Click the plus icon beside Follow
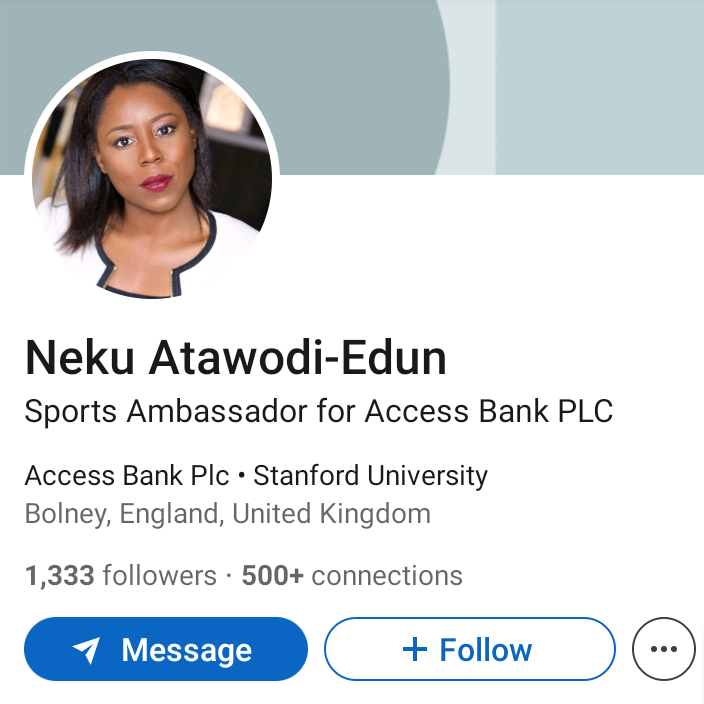This screenshot has width=704, height=704. (x=415, y=649)
